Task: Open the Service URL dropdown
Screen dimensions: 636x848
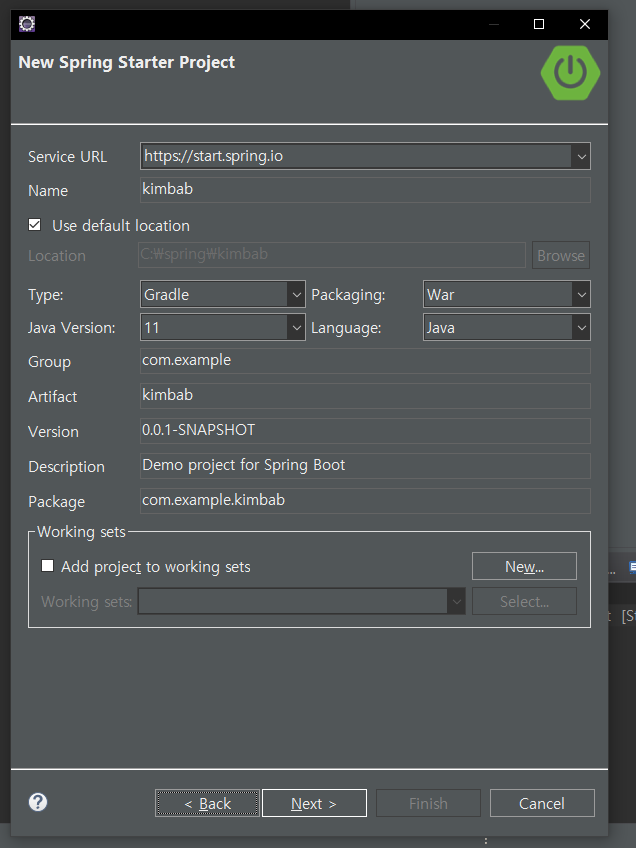Action: click(x=581, y=156)
